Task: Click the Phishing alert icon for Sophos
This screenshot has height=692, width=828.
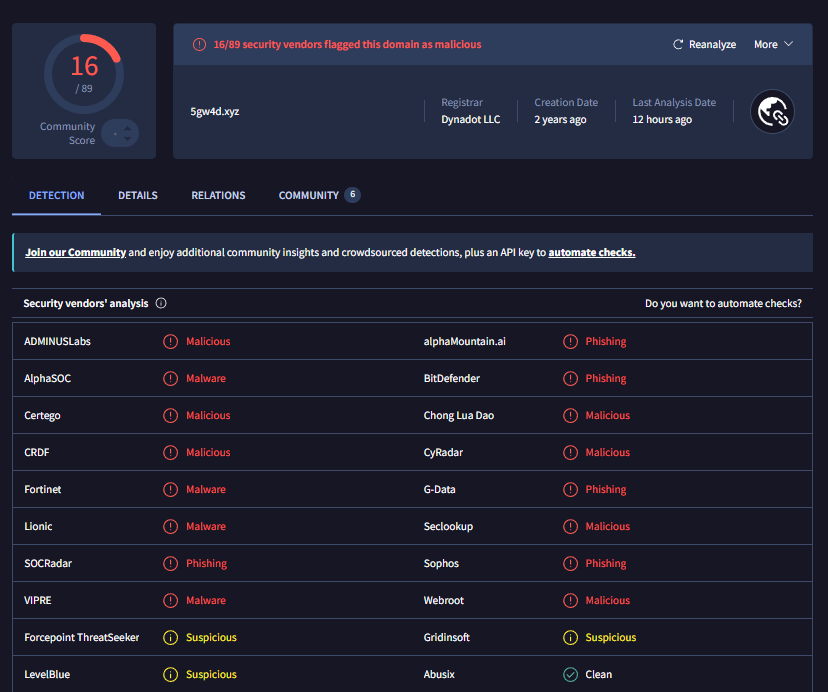Action: tap(570, 563)
